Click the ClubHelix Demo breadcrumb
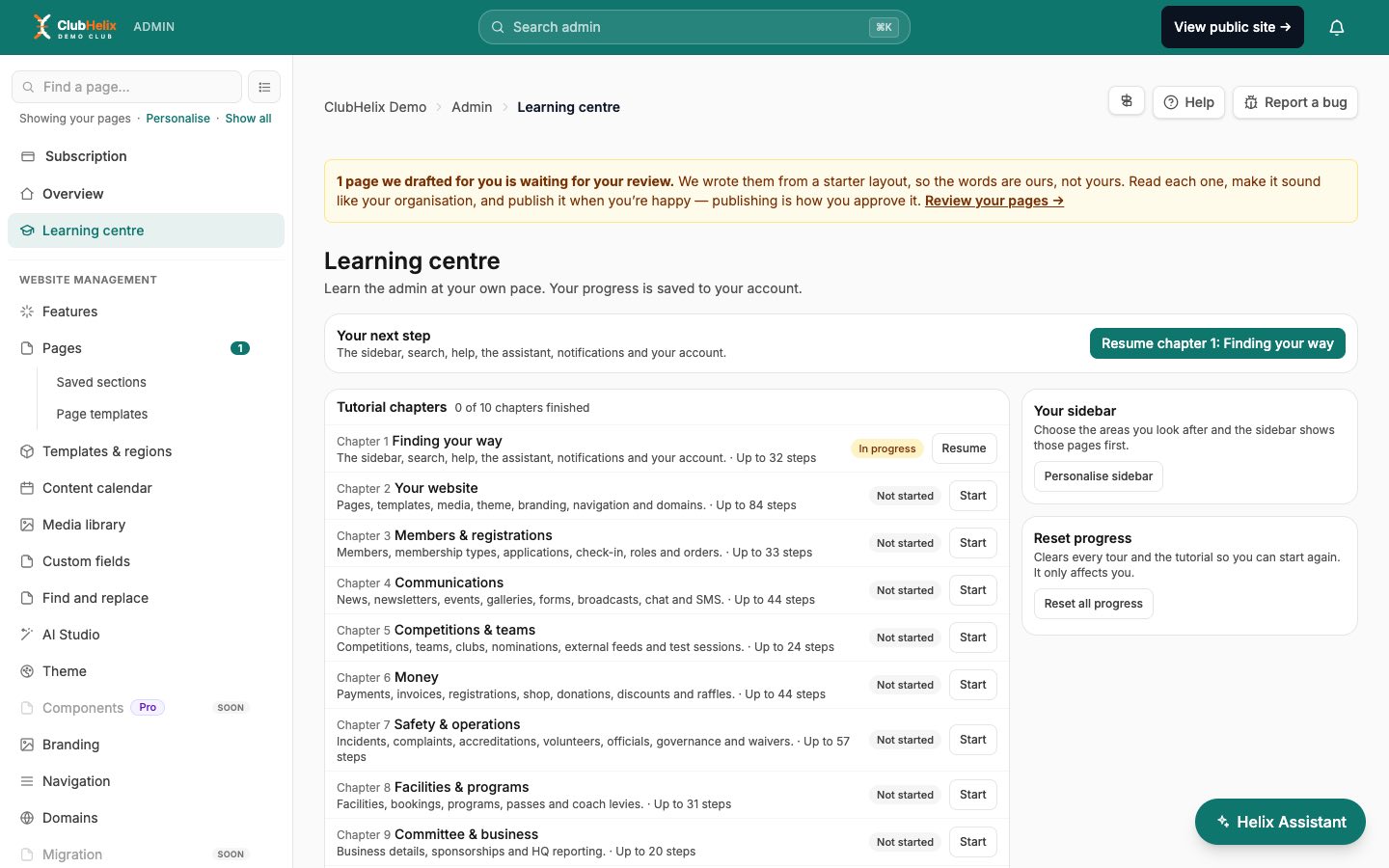1389x868 pixels. [x=375, y=107]
